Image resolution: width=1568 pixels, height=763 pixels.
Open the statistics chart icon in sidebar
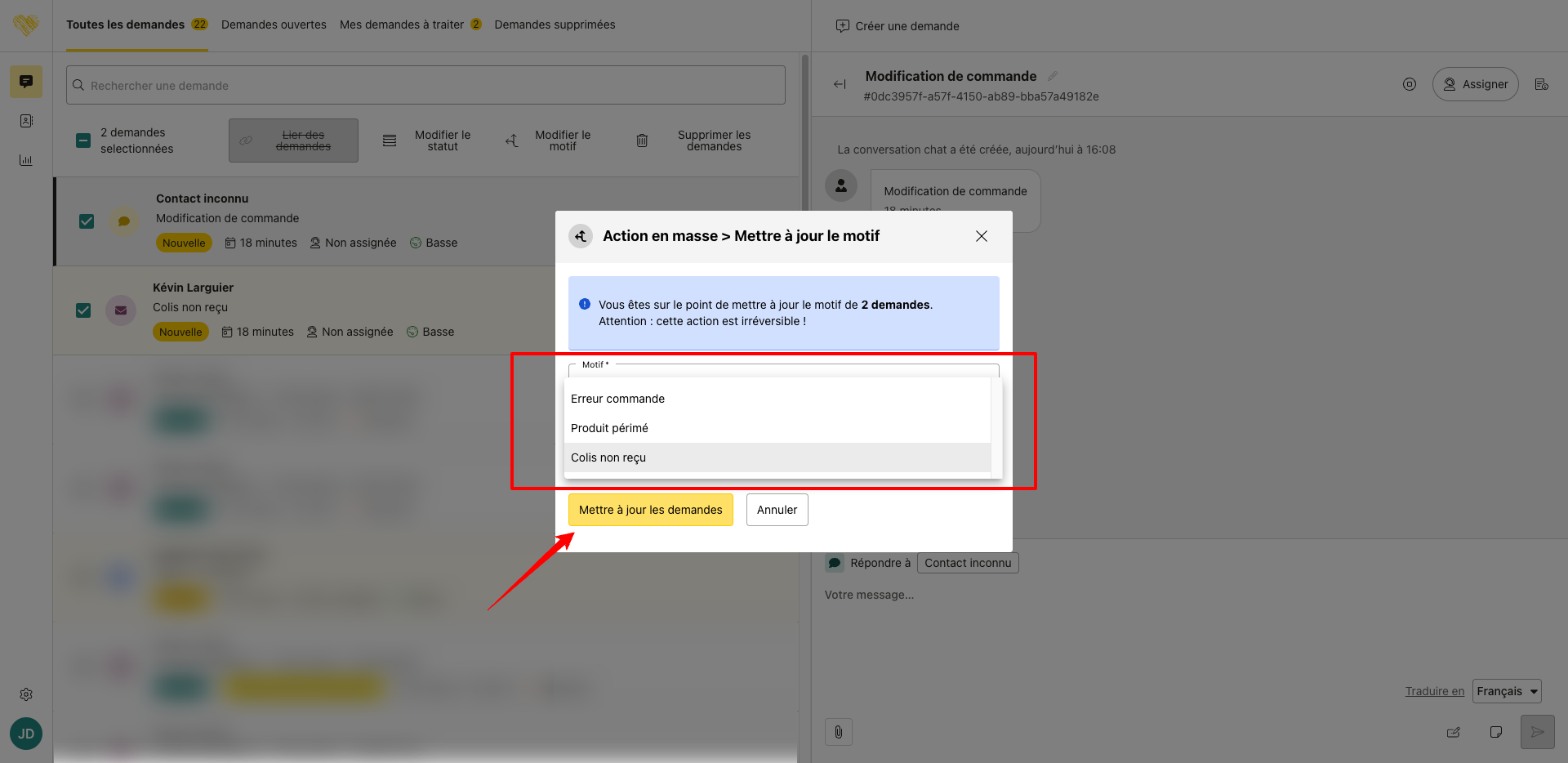(x=26, y=160)
